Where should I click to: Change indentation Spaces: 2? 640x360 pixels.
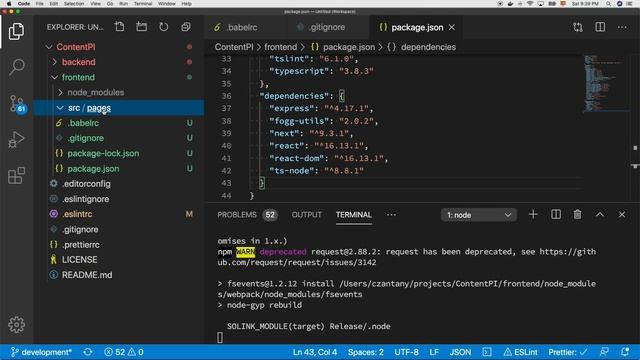tap(366, 352)
